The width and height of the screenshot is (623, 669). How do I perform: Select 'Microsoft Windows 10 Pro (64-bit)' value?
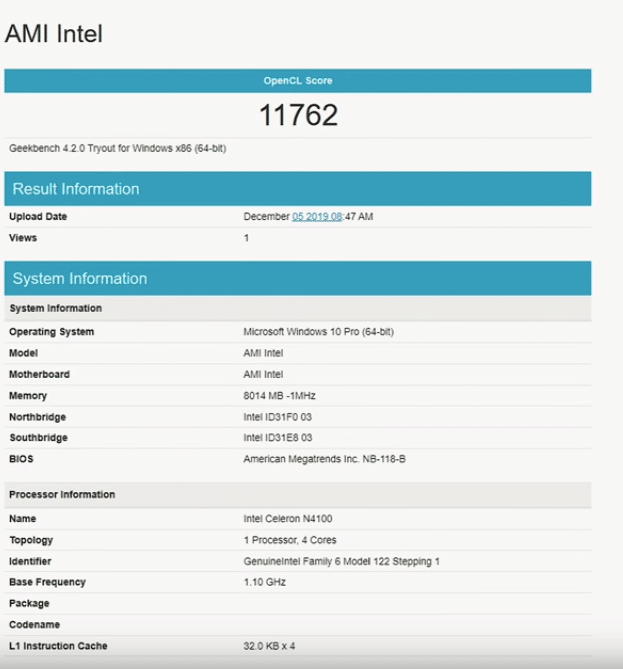click(318, 332)
